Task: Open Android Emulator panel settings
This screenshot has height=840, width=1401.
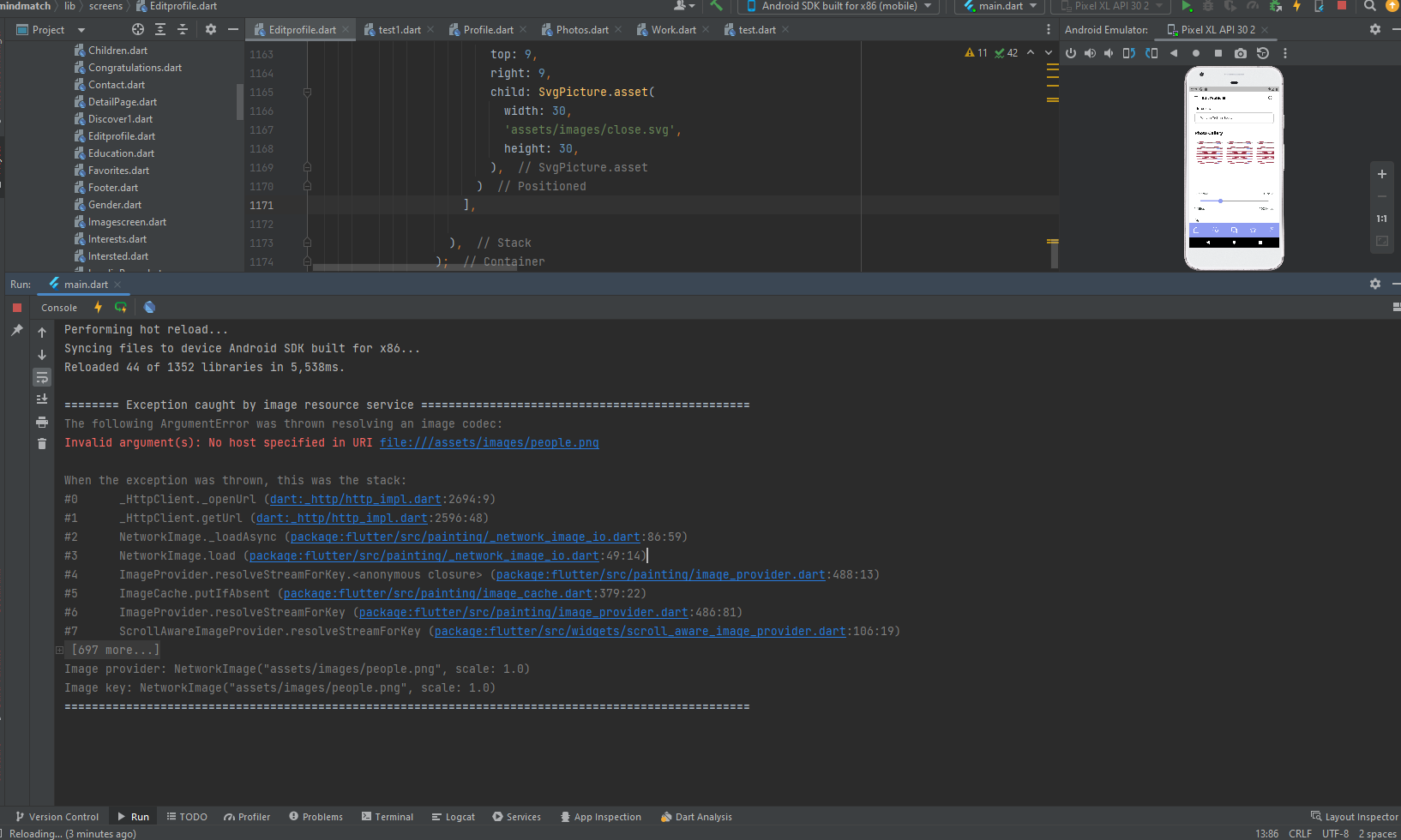Action: [x=1375, y=29]
